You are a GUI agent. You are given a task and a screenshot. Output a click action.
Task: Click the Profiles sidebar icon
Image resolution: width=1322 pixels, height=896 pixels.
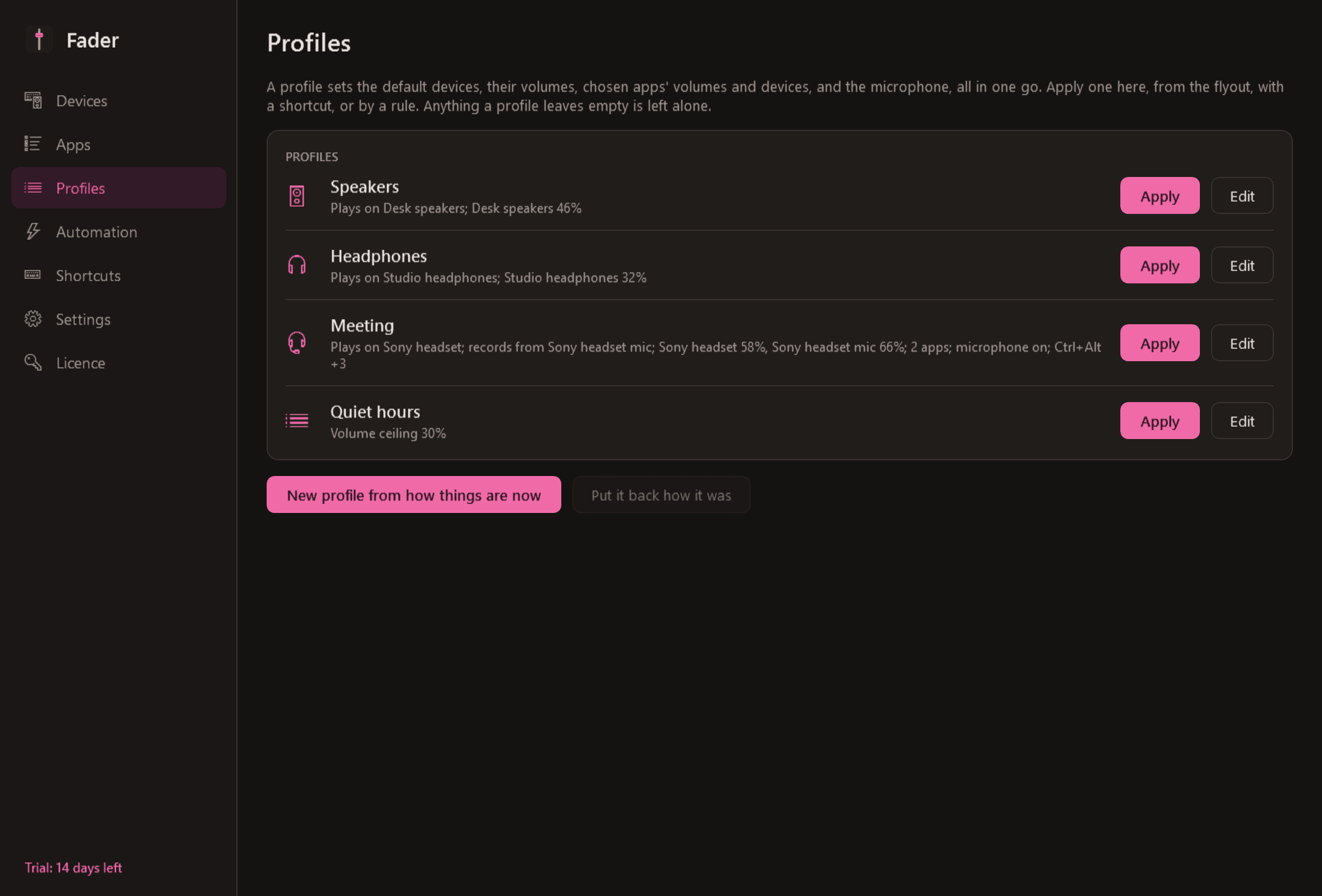pos(33,188)
